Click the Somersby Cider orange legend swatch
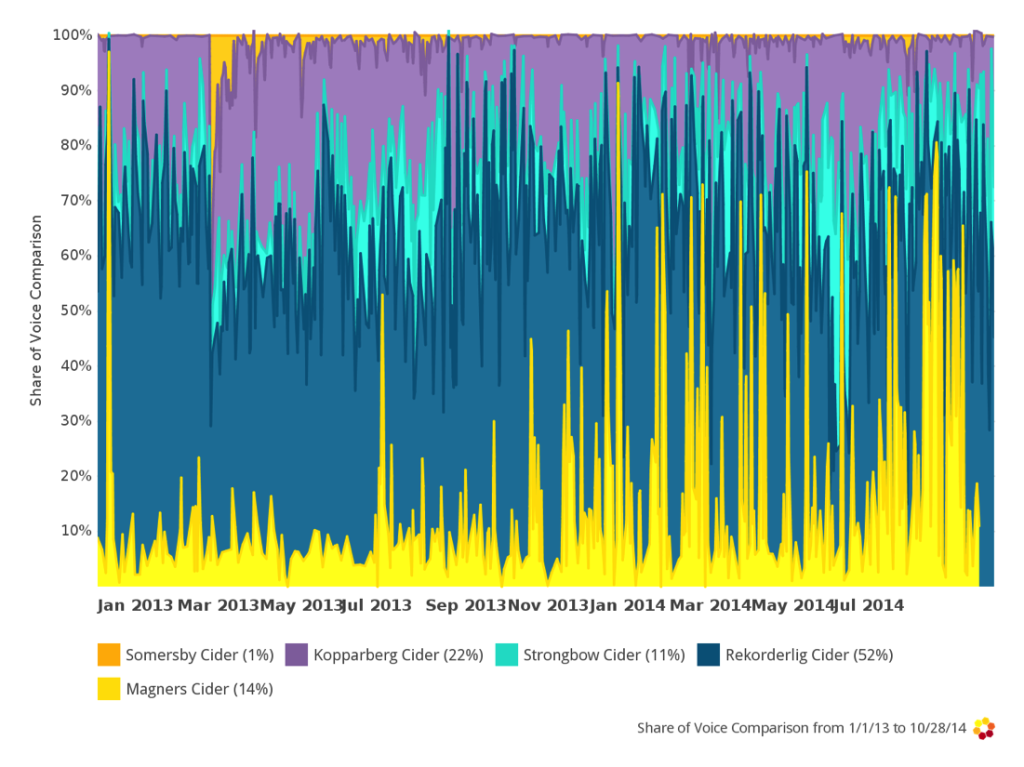 pyautogui.click(x=109, y=655)
